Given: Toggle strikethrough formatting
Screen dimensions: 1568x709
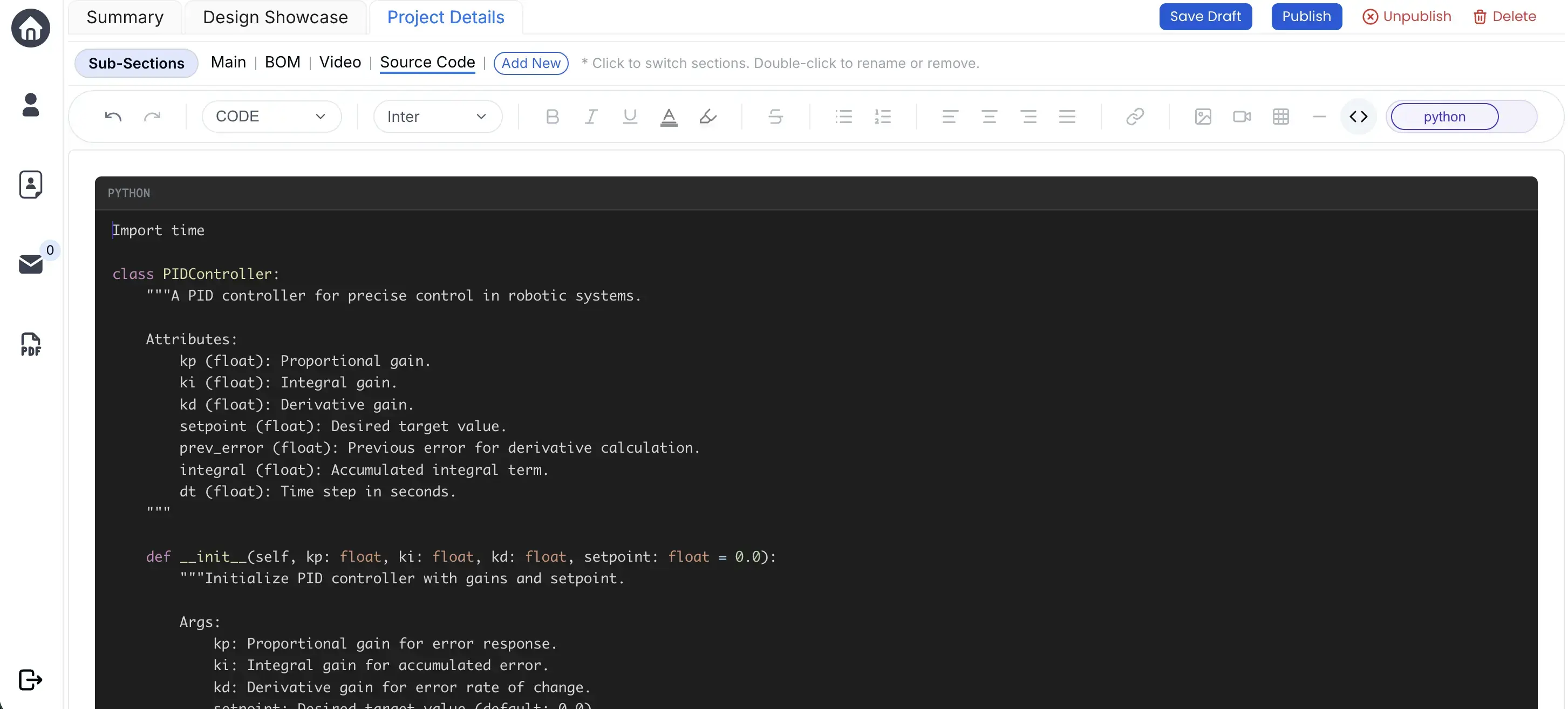Looking at the screenshot, I should 775,116.
